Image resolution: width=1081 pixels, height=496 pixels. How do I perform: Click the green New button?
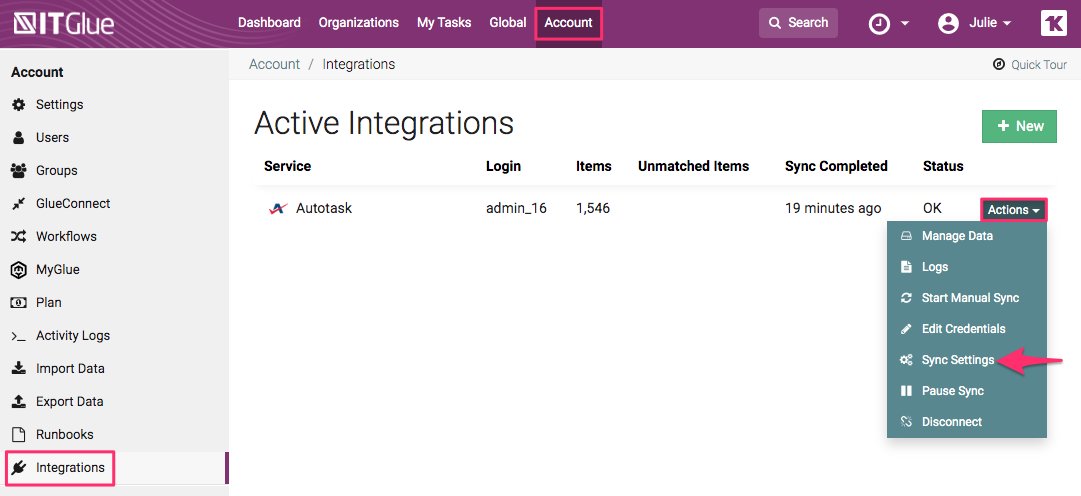click(x=1019, y=126)
